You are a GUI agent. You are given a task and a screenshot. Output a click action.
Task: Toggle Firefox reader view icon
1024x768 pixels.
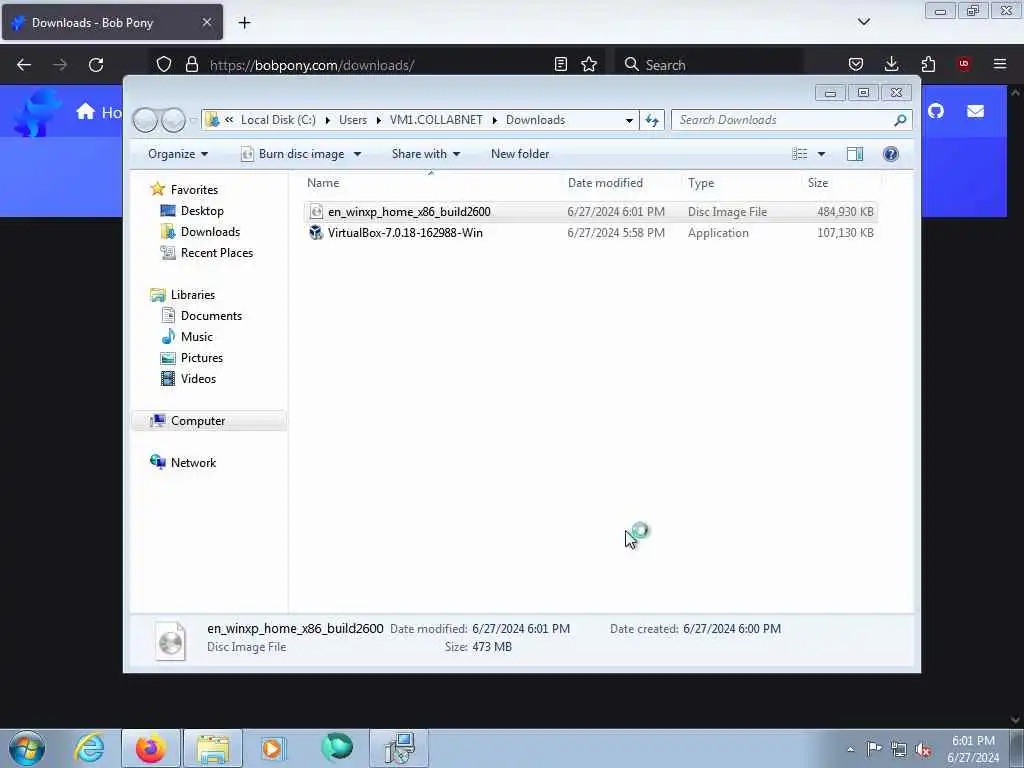(560, 64)
